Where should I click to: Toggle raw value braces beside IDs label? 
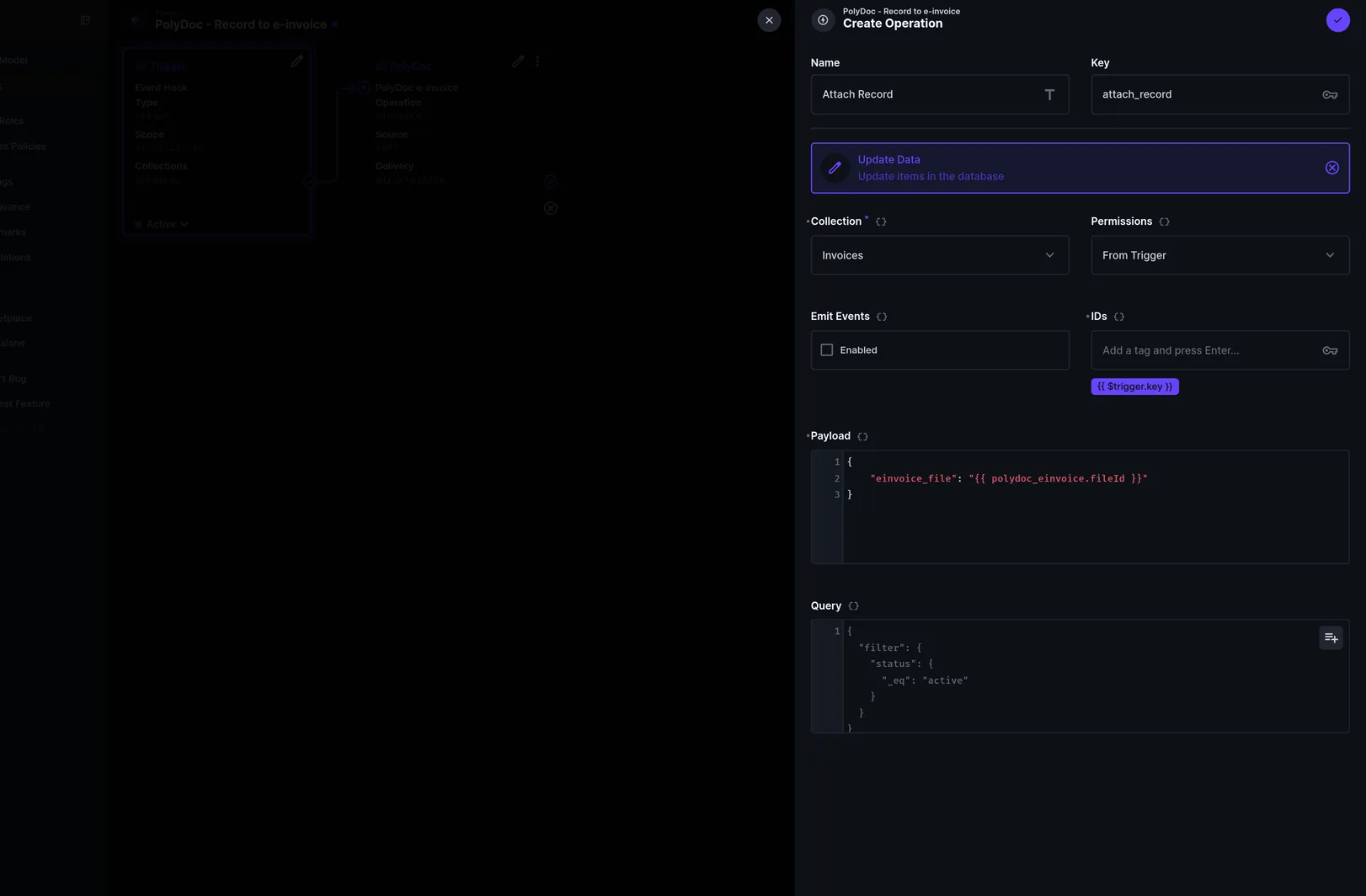pyautogui.click(x=1118, y=317)
